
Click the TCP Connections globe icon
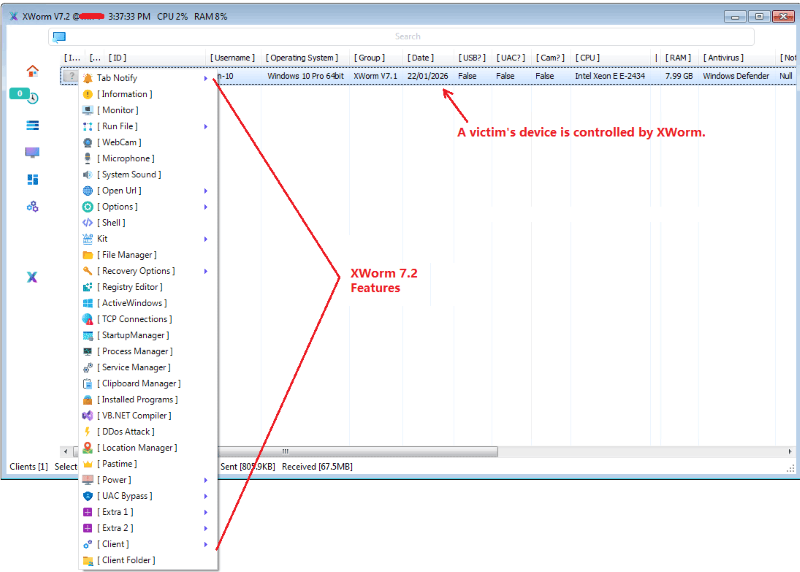point(88,319)
